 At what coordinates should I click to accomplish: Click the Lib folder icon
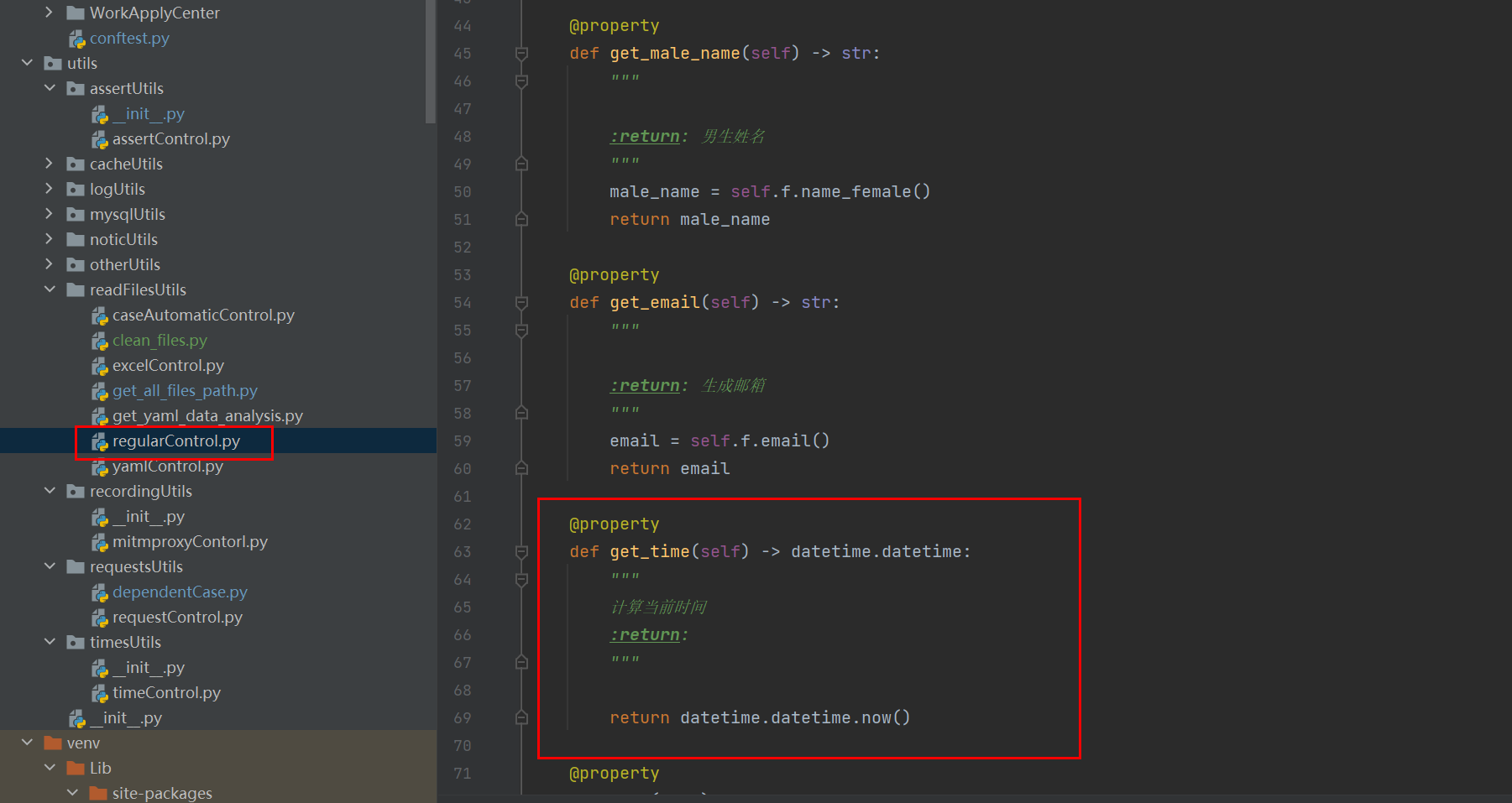coord(76,768)
